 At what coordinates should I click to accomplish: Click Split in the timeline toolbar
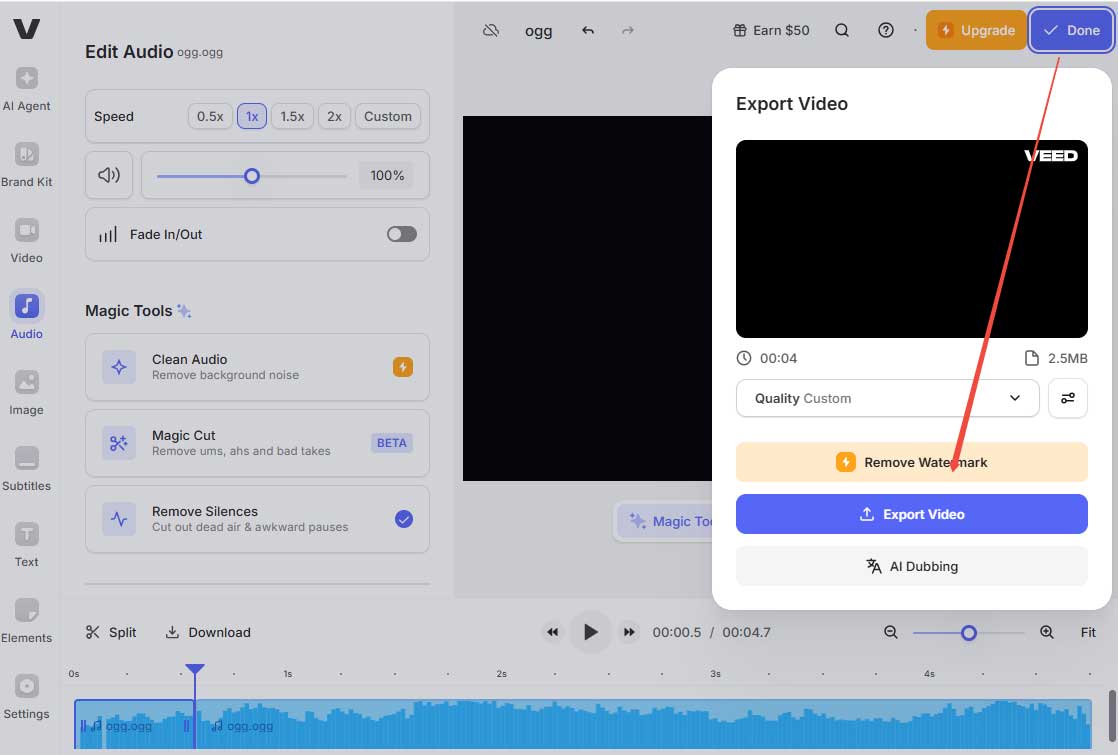111,632
